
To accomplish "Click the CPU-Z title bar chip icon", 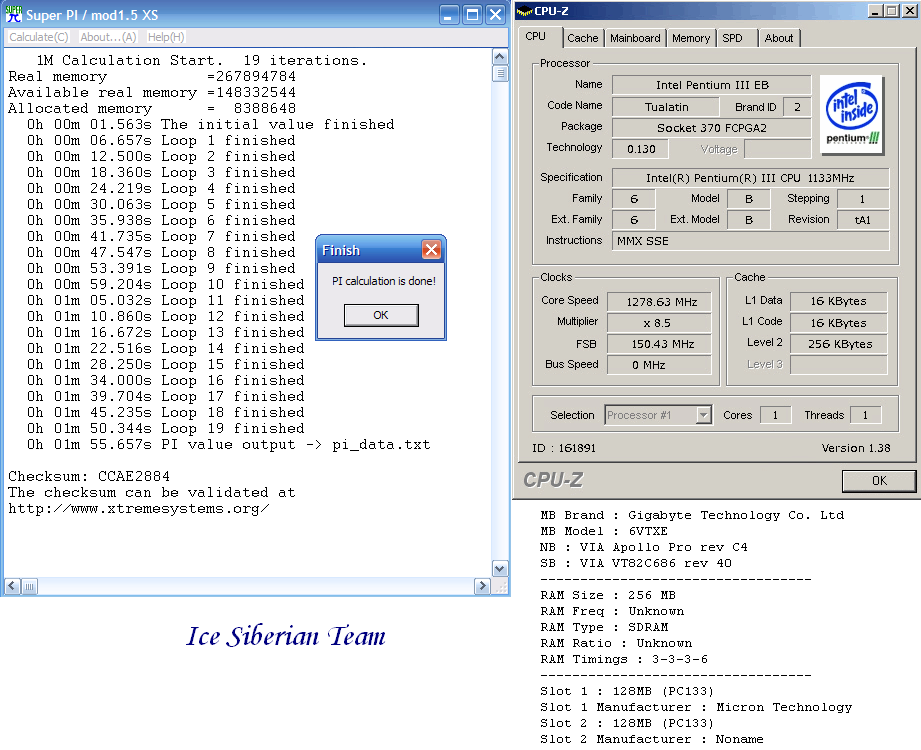I will [x=524, y=11].
